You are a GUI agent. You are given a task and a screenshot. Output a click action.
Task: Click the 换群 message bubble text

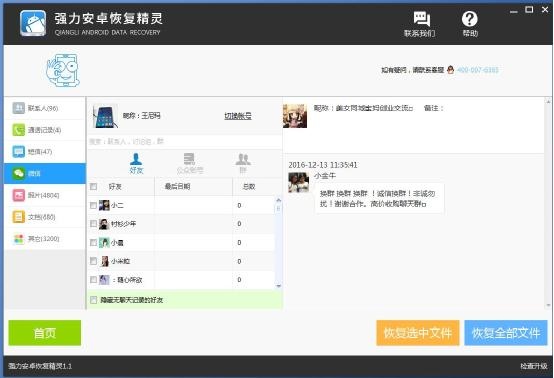[x=378, y=199]
